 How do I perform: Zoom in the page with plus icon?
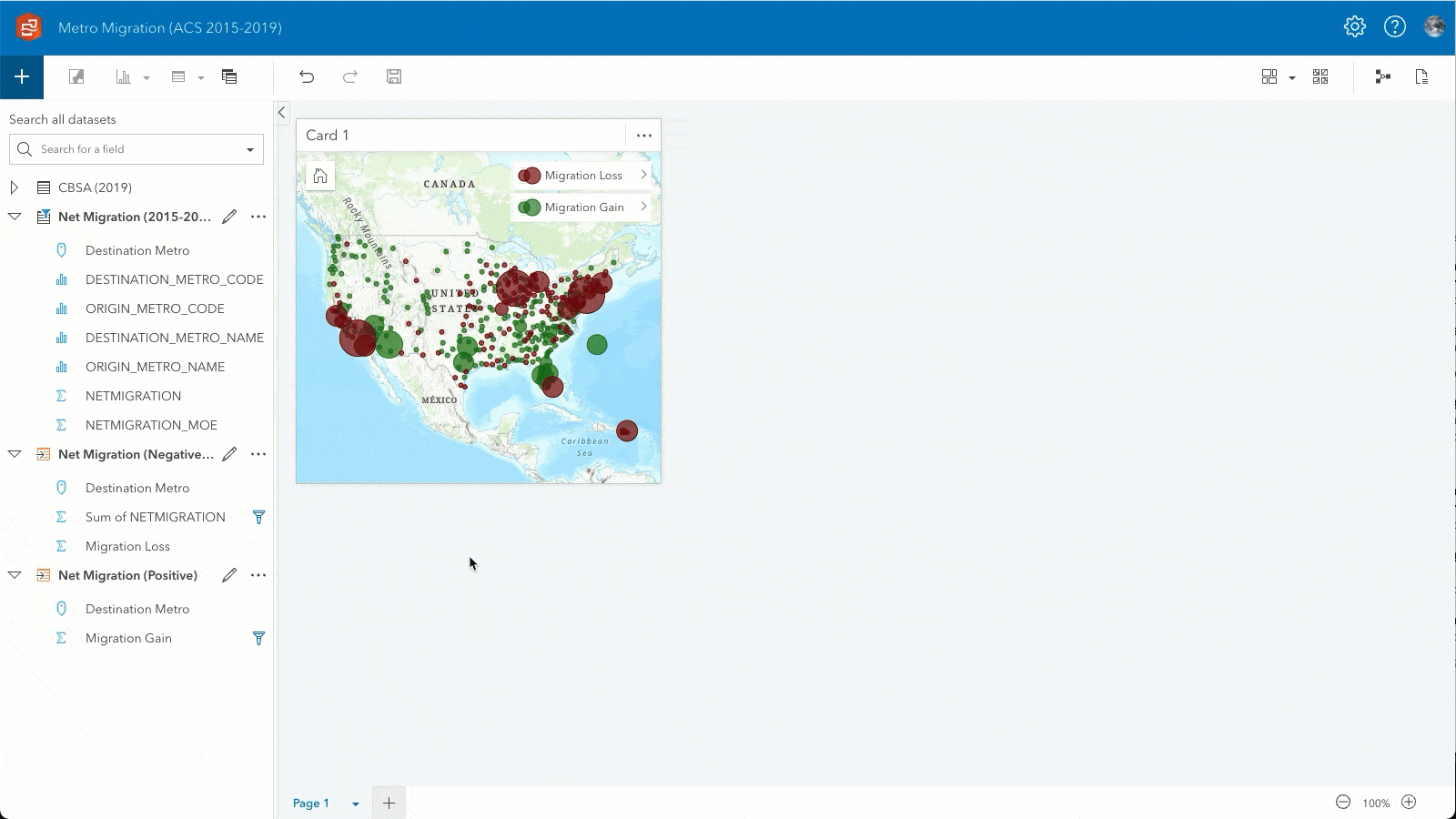(x=1409, y=802)
